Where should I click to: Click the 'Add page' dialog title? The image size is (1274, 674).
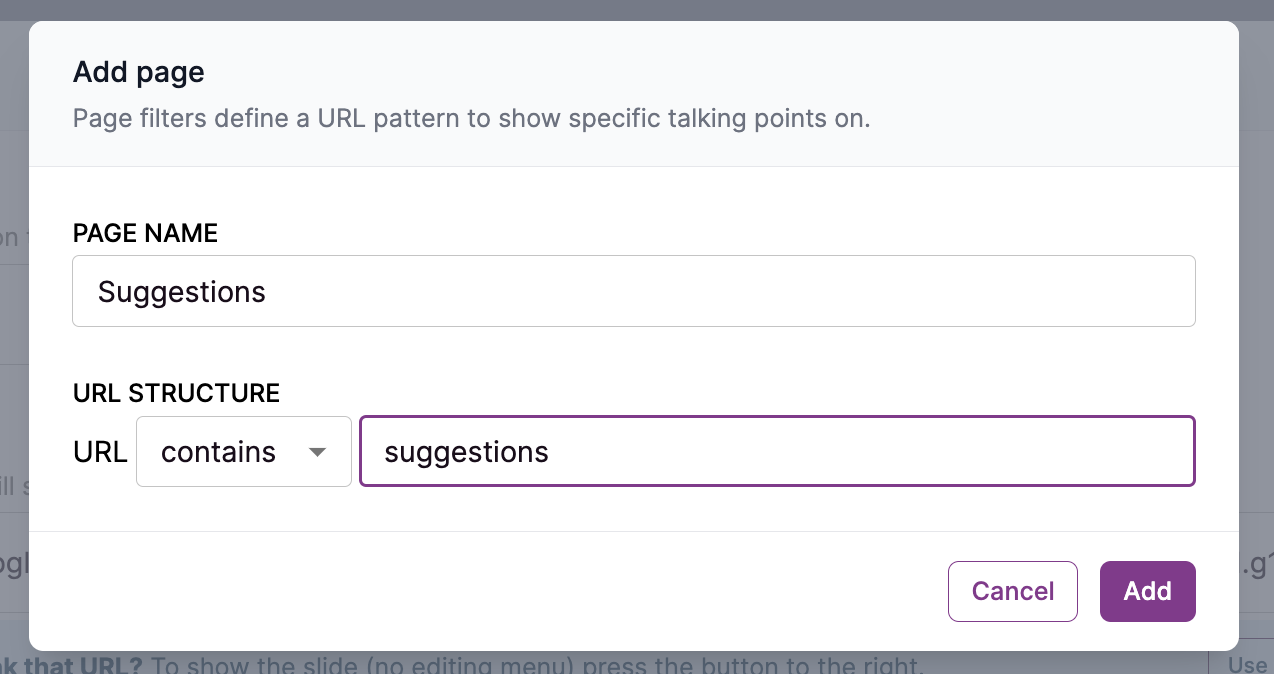pyautogui.click(x=139, y=72)
